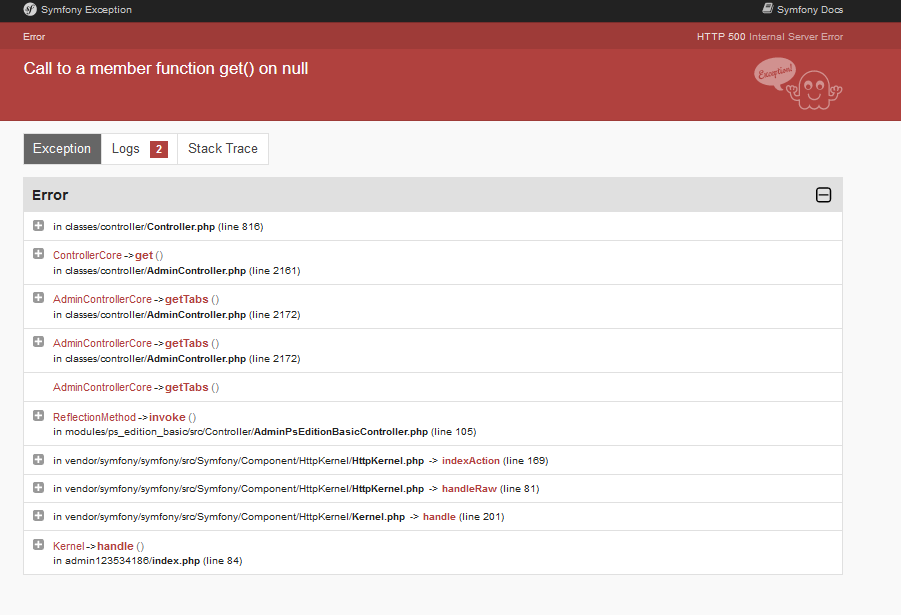The width and height of the screenshot is (901, 615).
Task: Click the indexAction method text
Action: point(471,461)
